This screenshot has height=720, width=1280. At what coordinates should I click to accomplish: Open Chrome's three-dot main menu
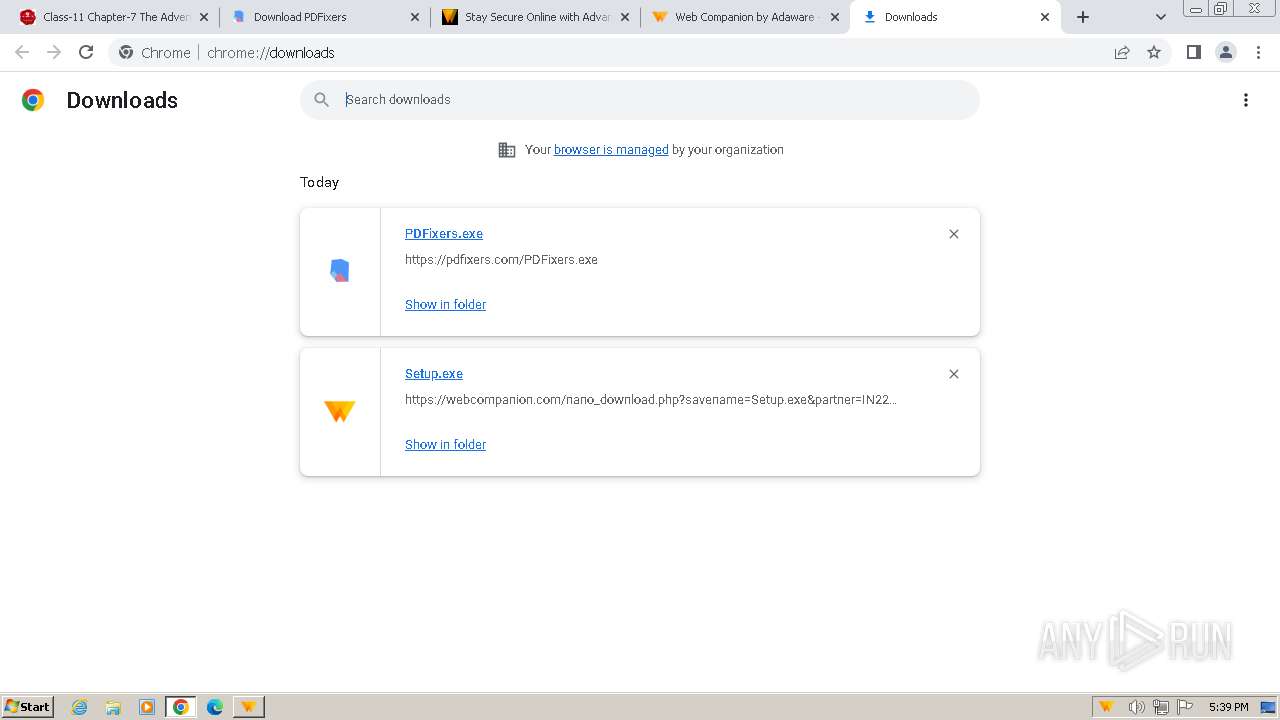1258,52
